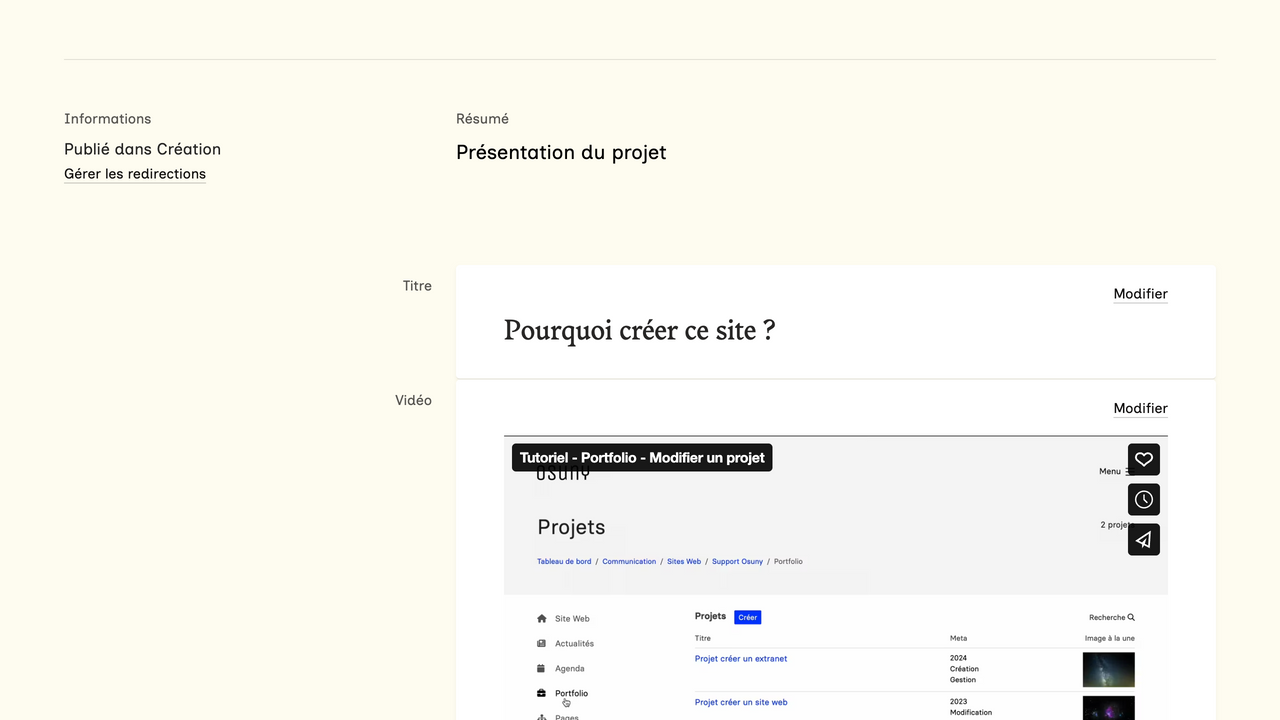Go to Support Osuny breadcrumb
The image size is (1280, 720).
[x=737, y=562]
